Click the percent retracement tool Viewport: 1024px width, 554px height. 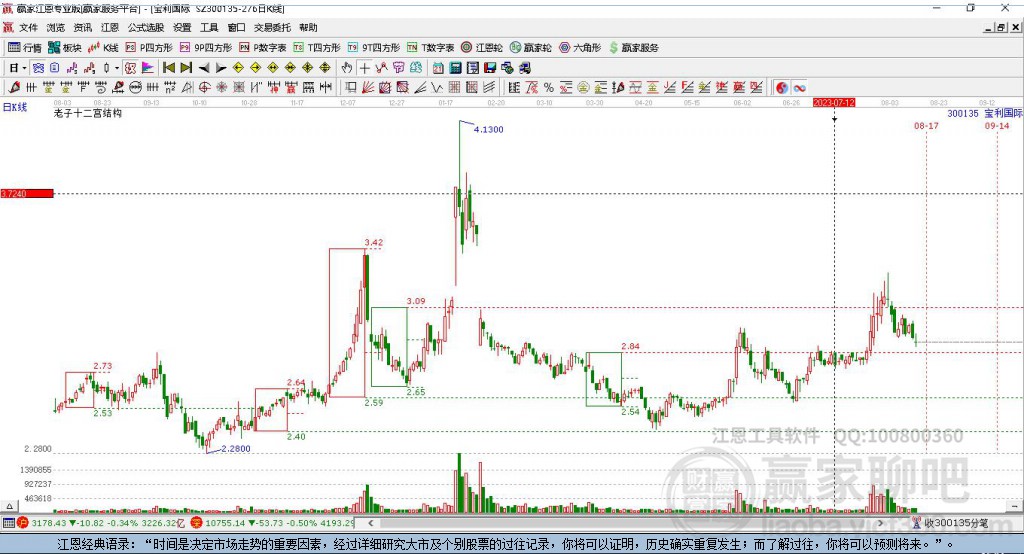pos(549,88)
